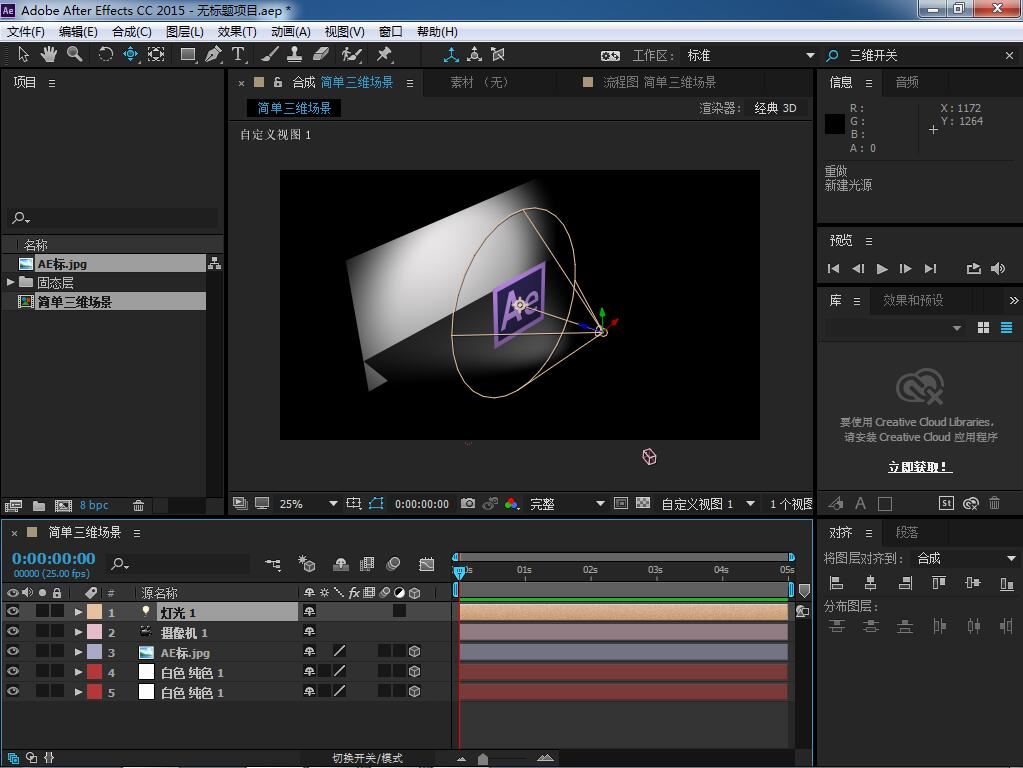Viewport: 1023px width, 768px height.
Task: Jump to the first frame
Action: click(x=833, y=269)
